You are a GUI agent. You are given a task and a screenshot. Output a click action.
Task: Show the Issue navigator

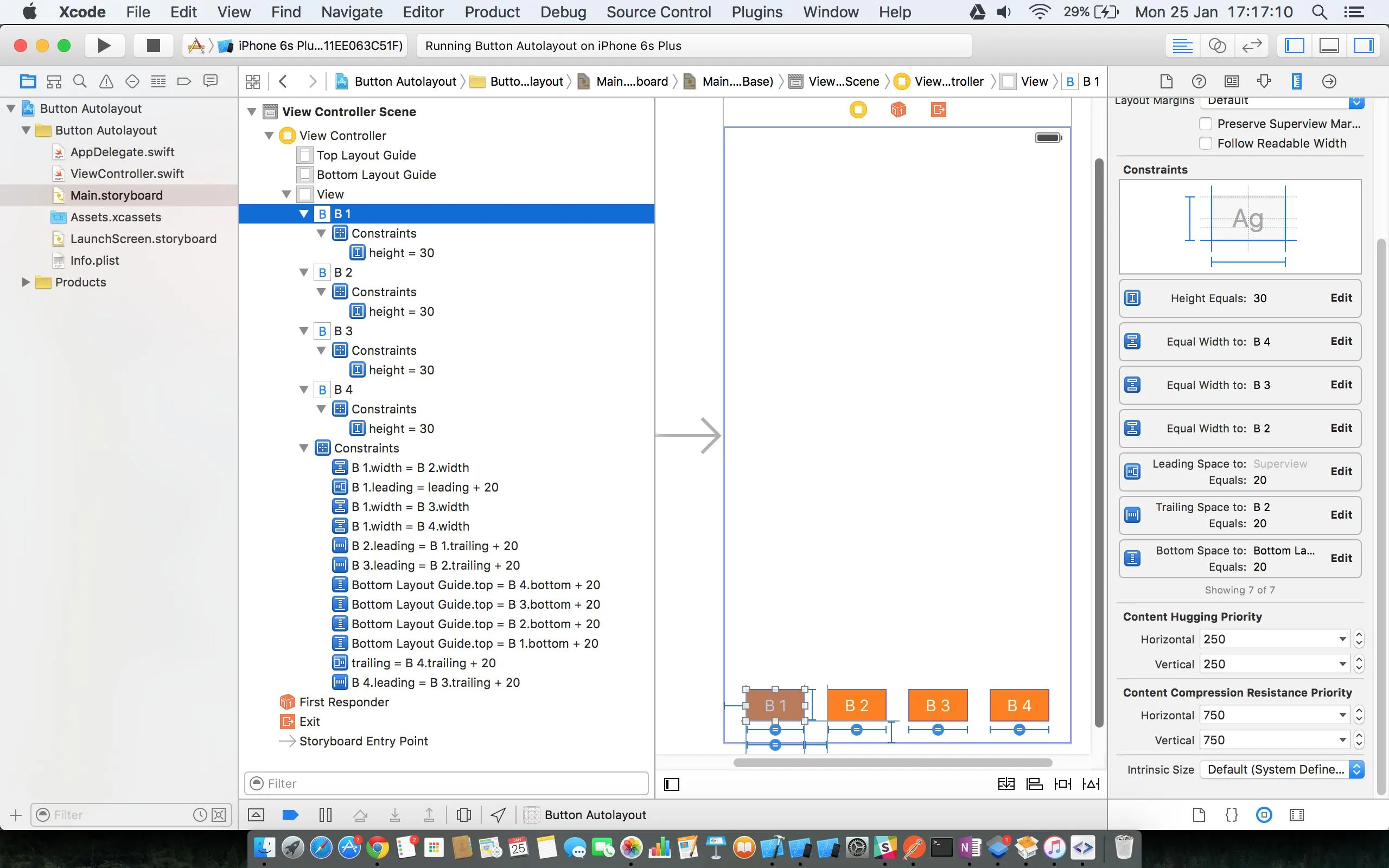(x=106, y=81)
